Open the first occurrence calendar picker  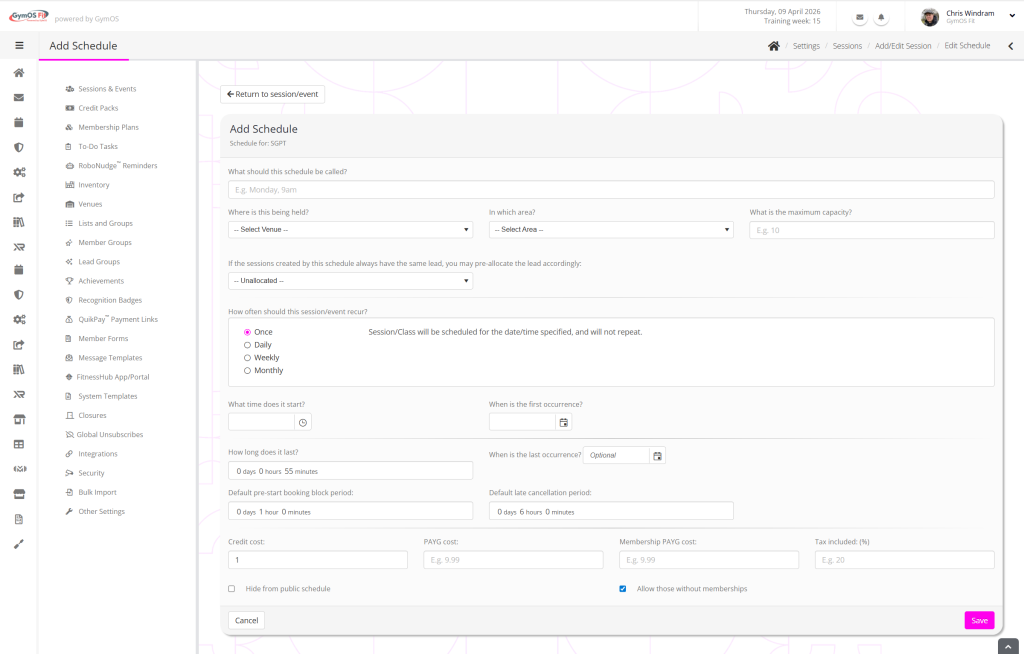pyautogui.click(x=564, y=423)
